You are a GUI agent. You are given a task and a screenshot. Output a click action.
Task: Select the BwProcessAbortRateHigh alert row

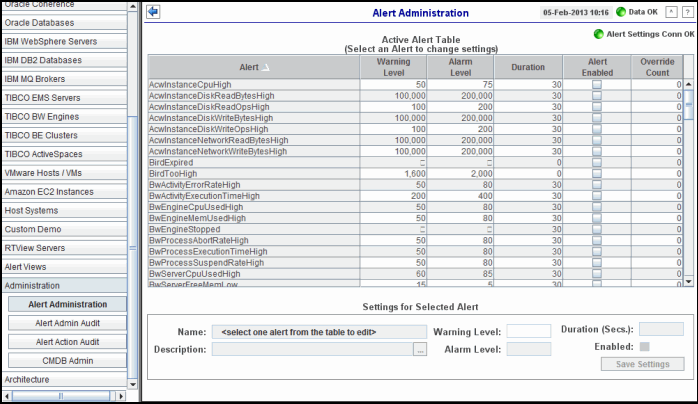[x=414, y=240]
